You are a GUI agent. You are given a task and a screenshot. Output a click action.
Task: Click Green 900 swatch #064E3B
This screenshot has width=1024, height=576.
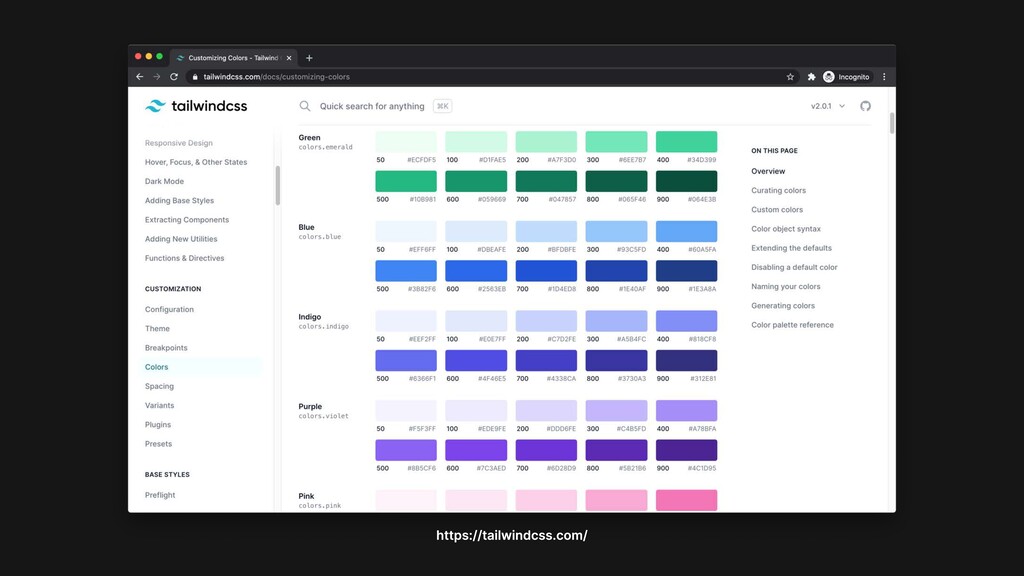(686, 181)
